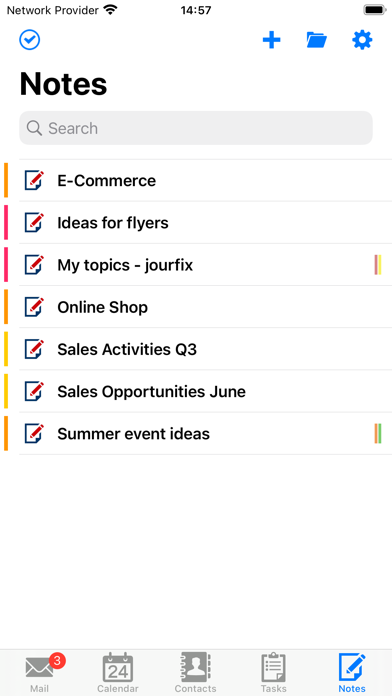The image size is (392, 696).
Task: Open settings via the gear icon
Action: coord(362,40)
